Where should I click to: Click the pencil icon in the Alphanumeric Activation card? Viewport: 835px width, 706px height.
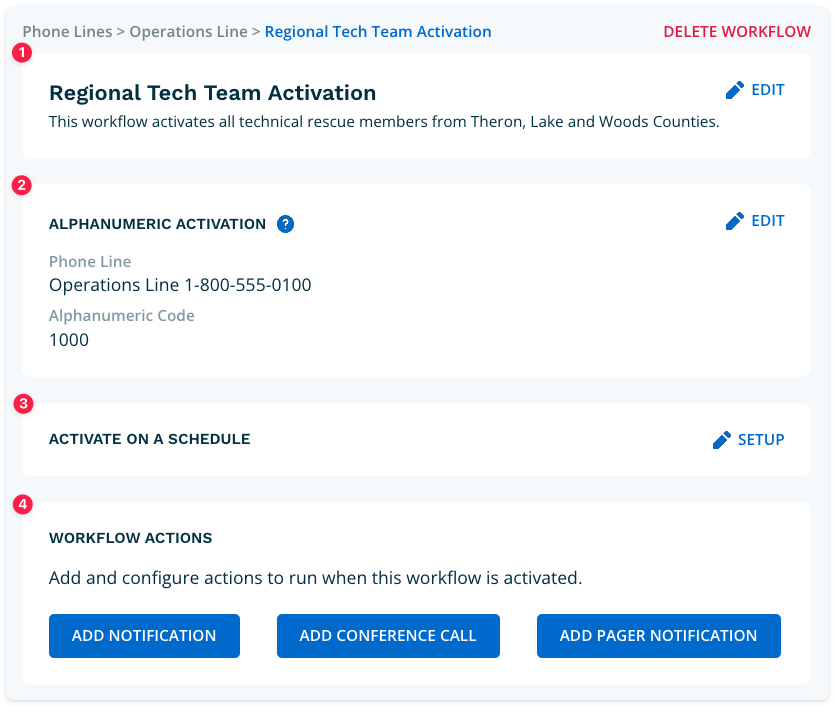[x=735, y=221]
